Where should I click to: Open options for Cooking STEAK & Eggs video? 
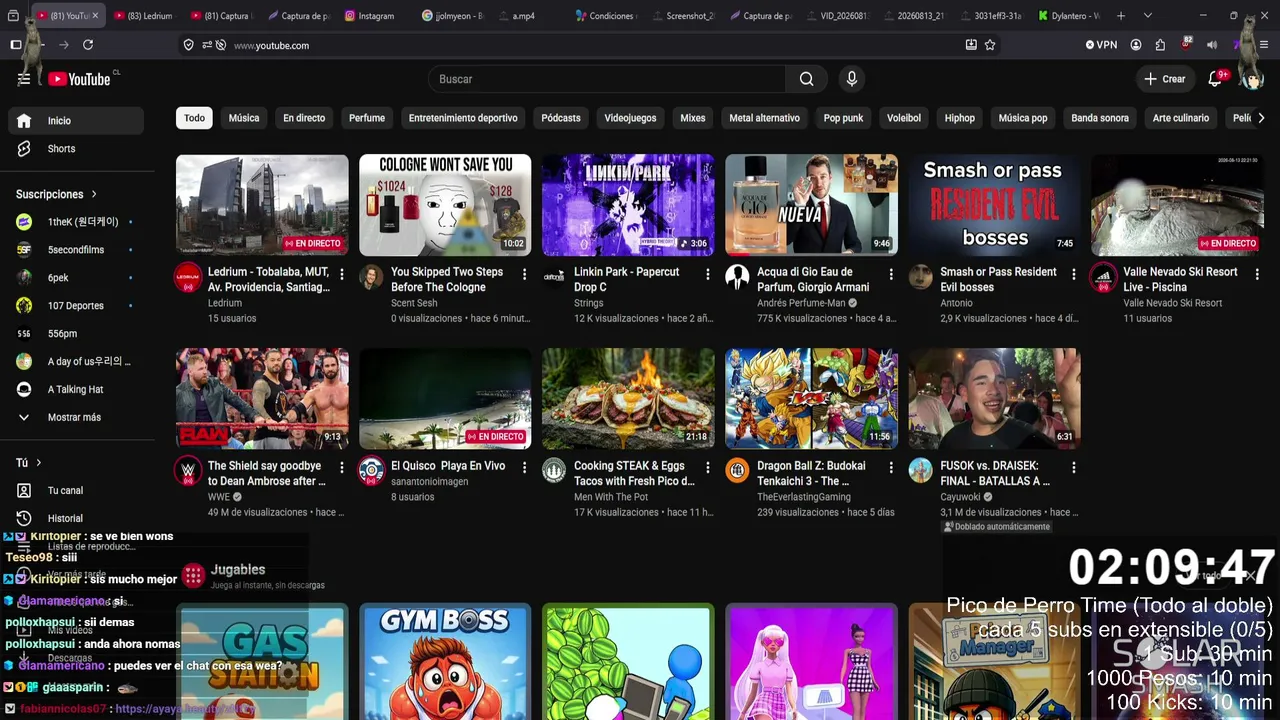pyautogui.click(x=707, y=468)
